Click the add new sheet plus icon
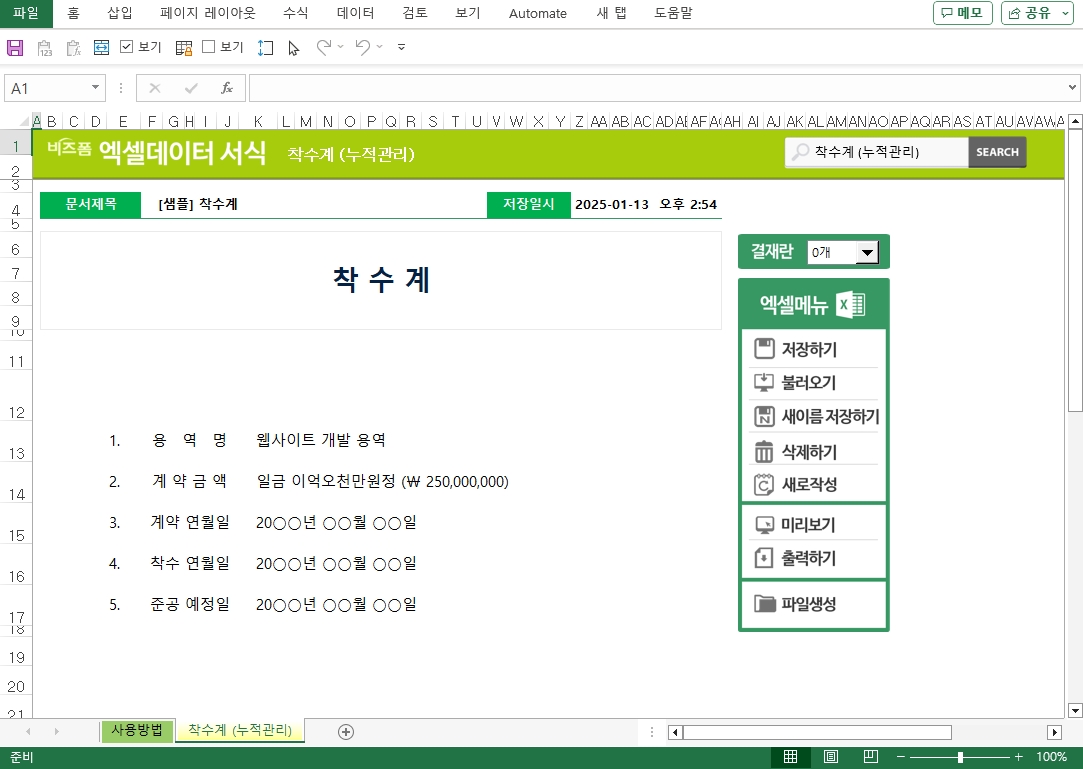 point(346,732)
